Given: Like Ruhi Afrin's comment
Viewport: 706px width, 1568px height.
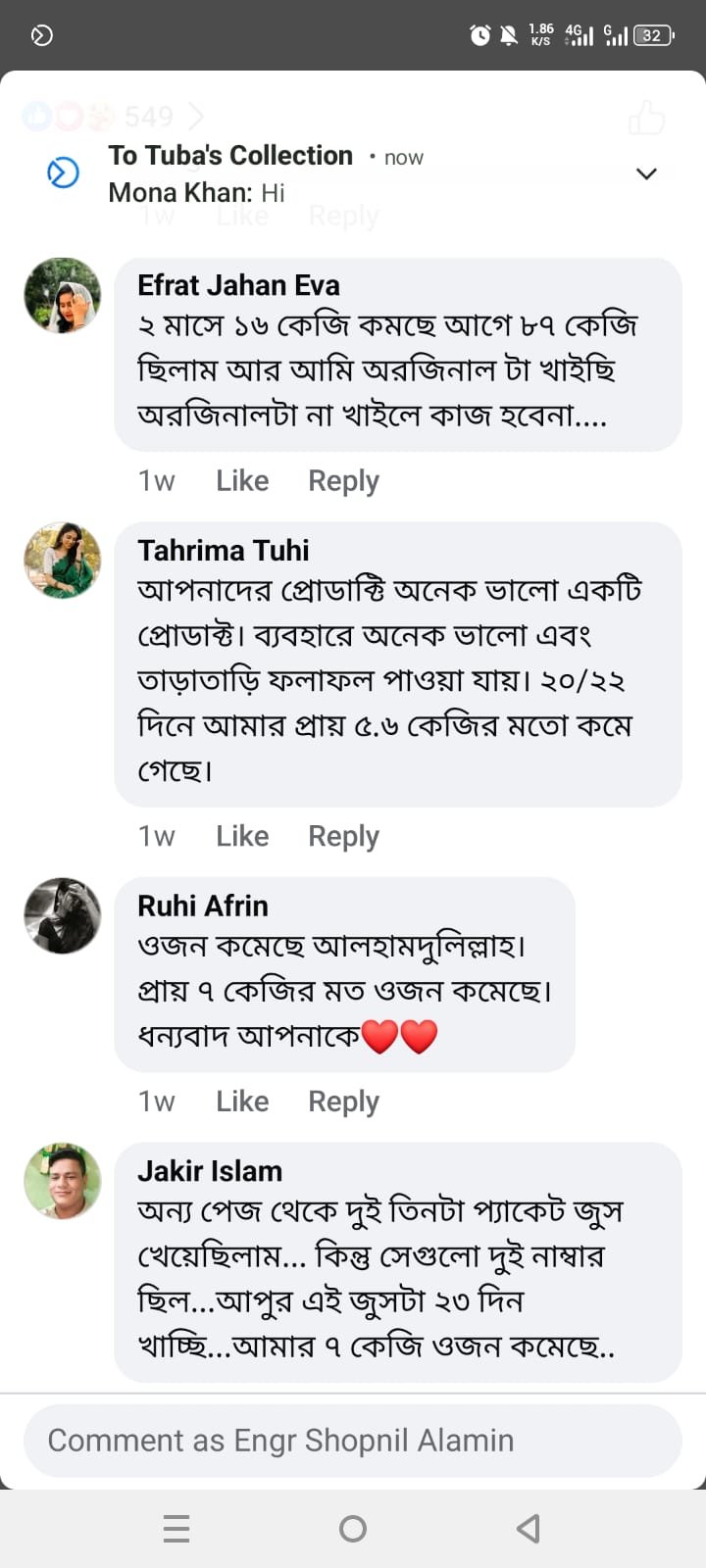Looking at the screenshot, I should click(x=242, y=1102).
